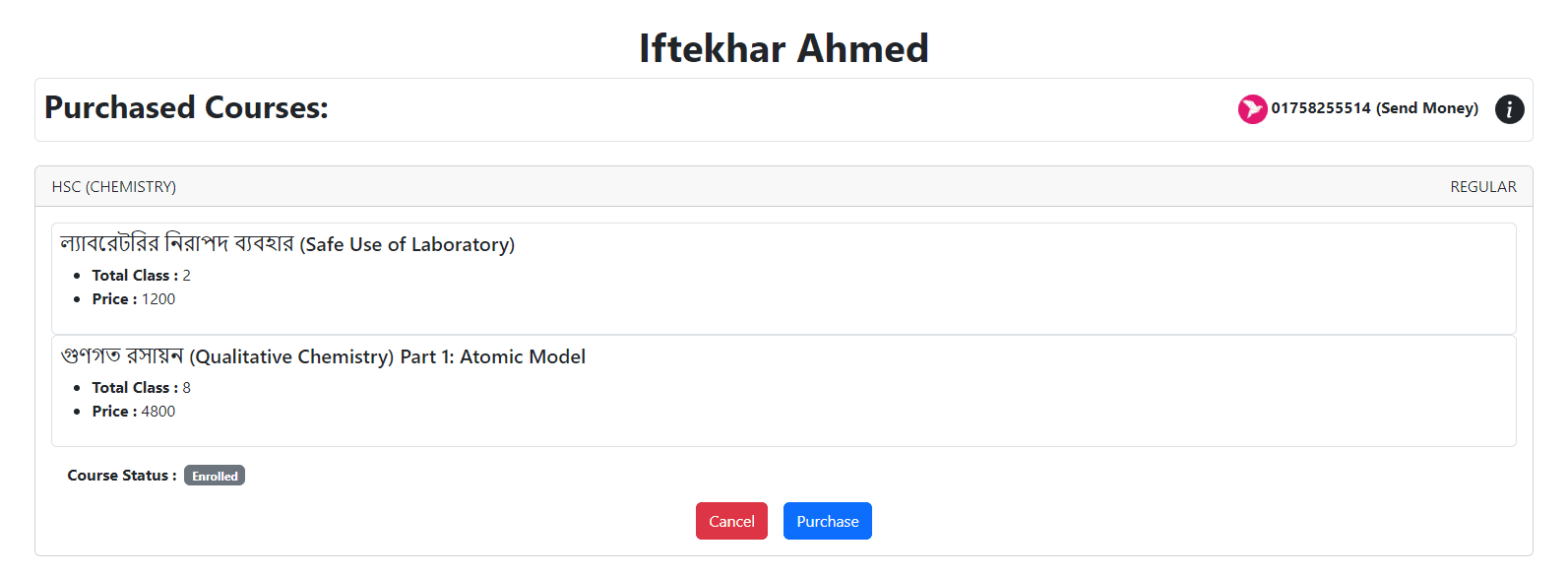Click Total Class 8 line
The width and height of the screenshot is (1568, 578).
(141, 387)
